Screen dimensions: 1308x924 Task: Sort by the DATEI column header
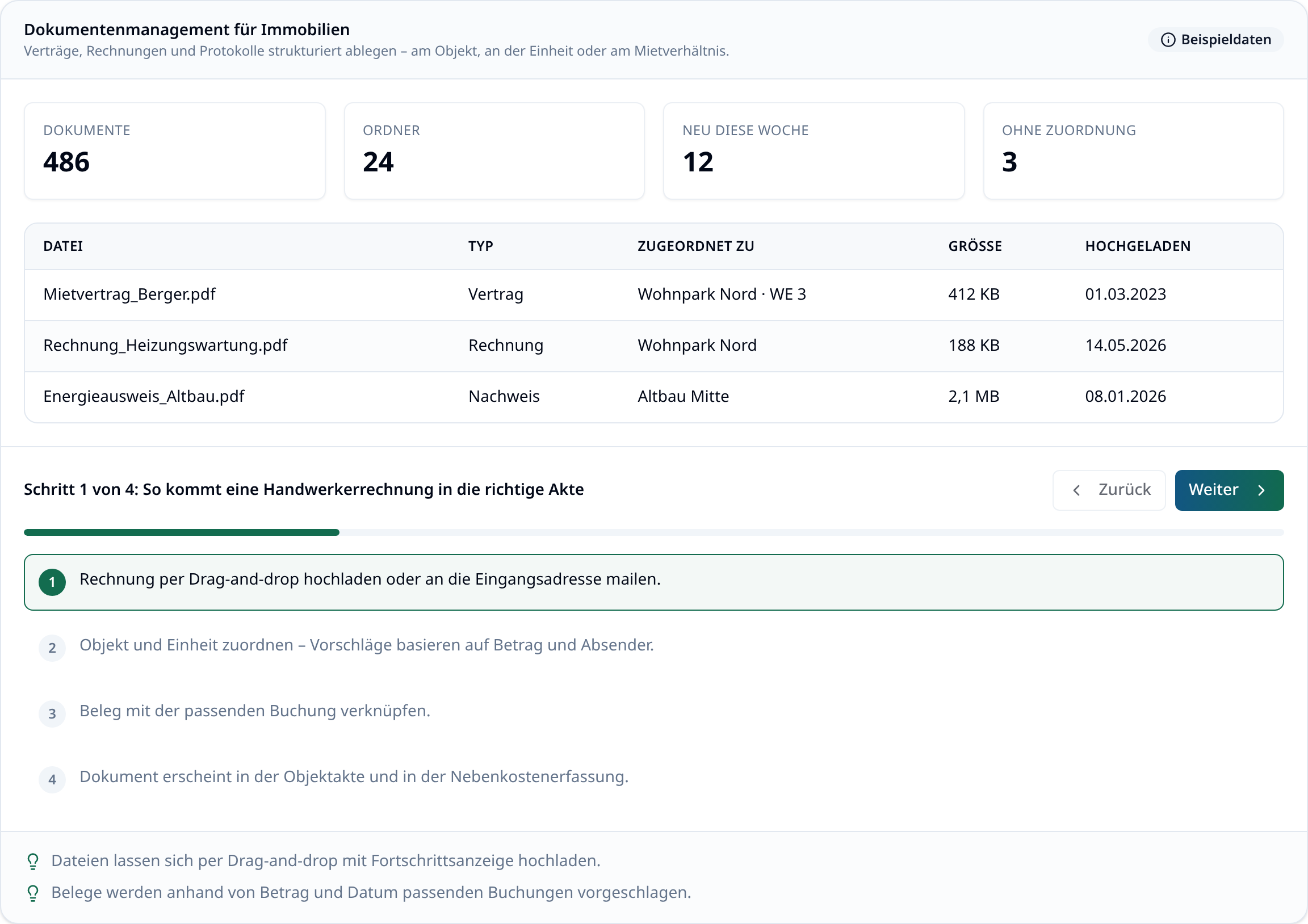[x=63, y=246]
